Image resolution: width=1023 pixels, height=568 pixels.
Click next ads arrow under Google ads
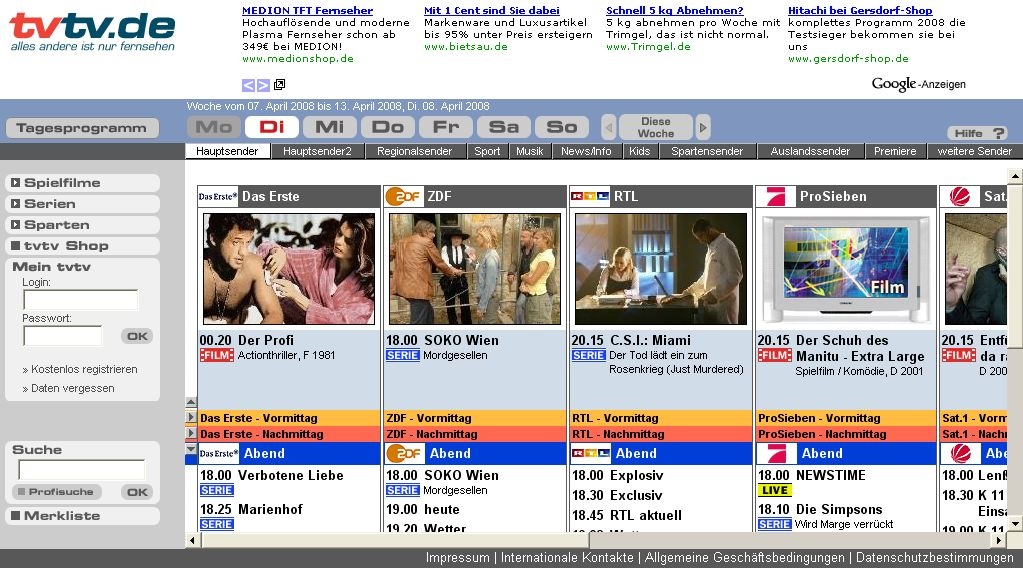(x=263, y=85)
